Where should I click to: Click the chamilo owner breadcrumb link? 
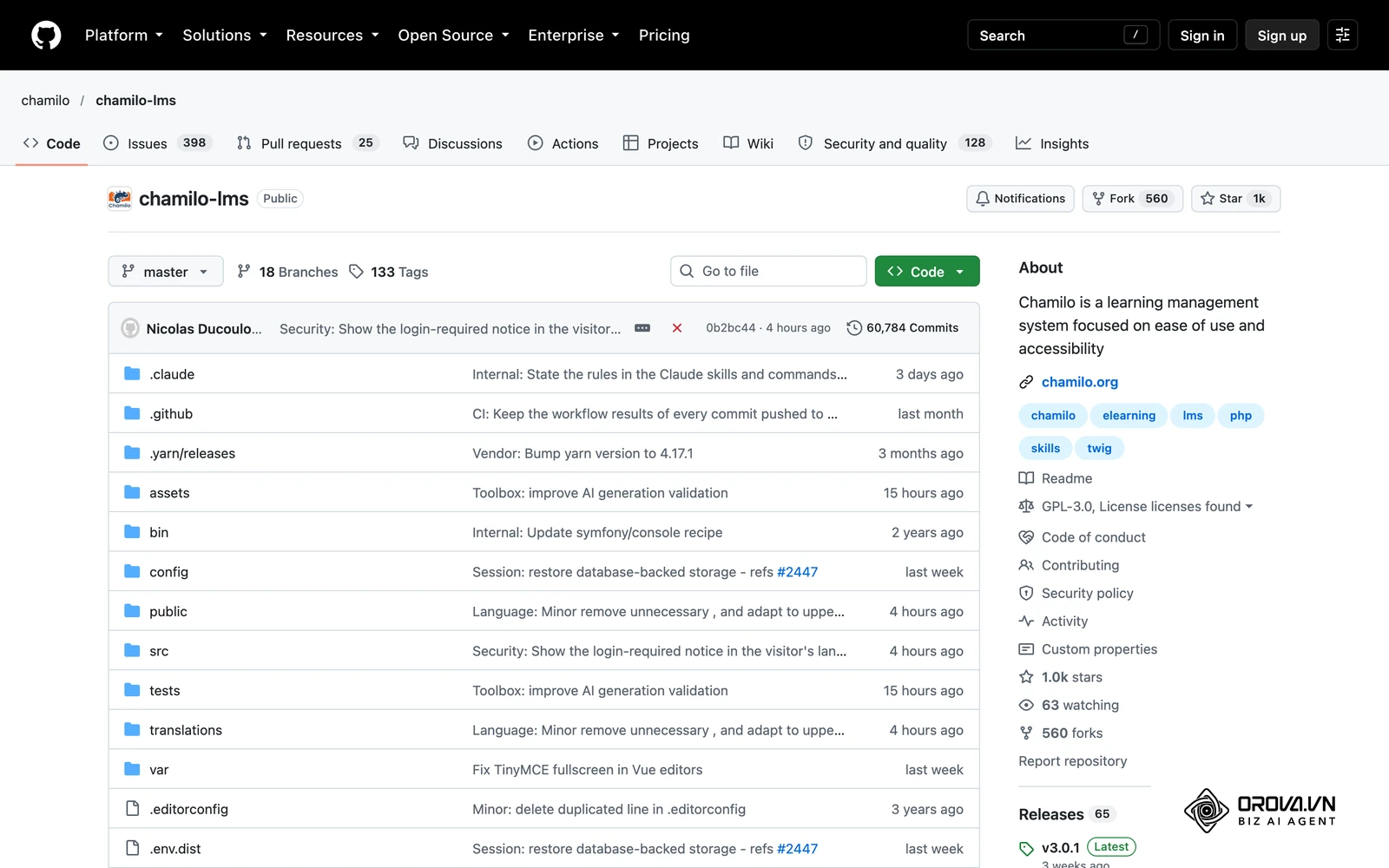45,101
